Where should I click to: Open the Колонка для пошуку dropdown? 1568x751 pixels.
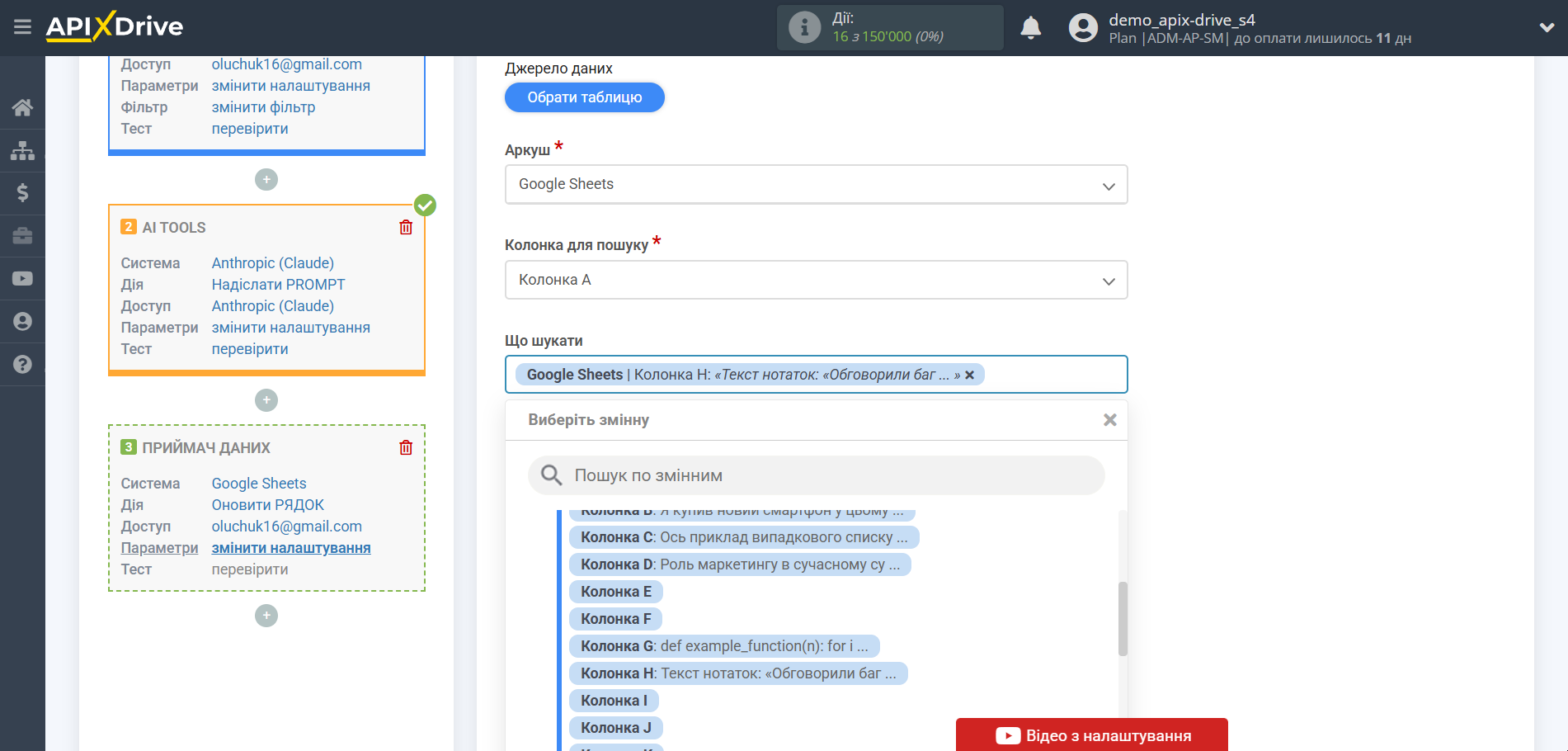click(x=815, y=280)
